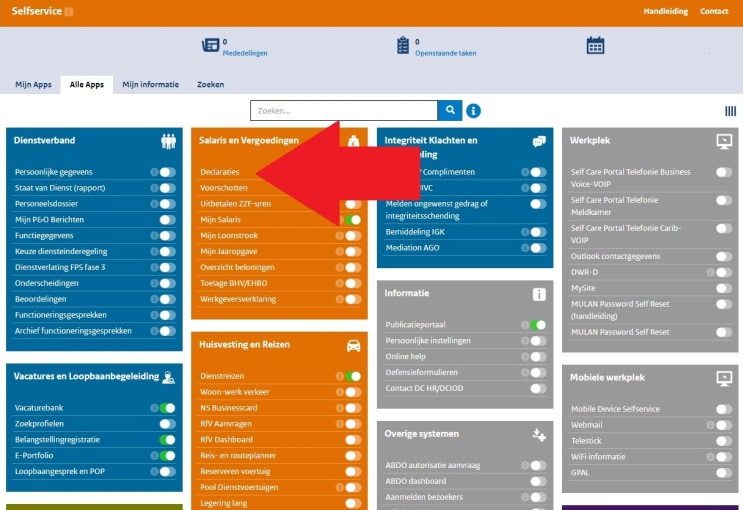Open the Handleiding link

(x=665, y=11)
